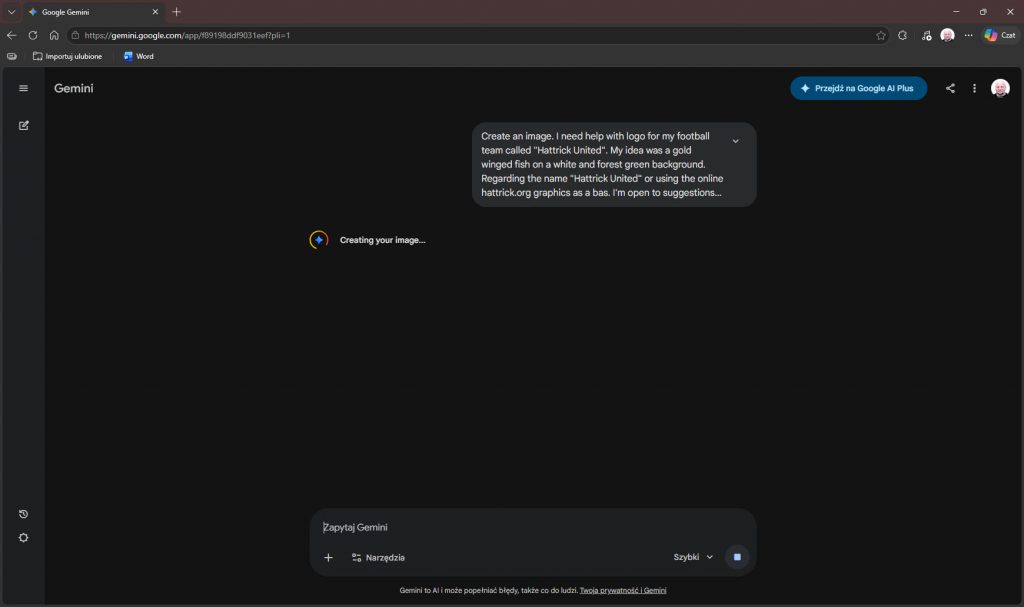Open the Narzędzia tools menu
This screenshot has height=607, width=1024.
[x=378, y=557]
